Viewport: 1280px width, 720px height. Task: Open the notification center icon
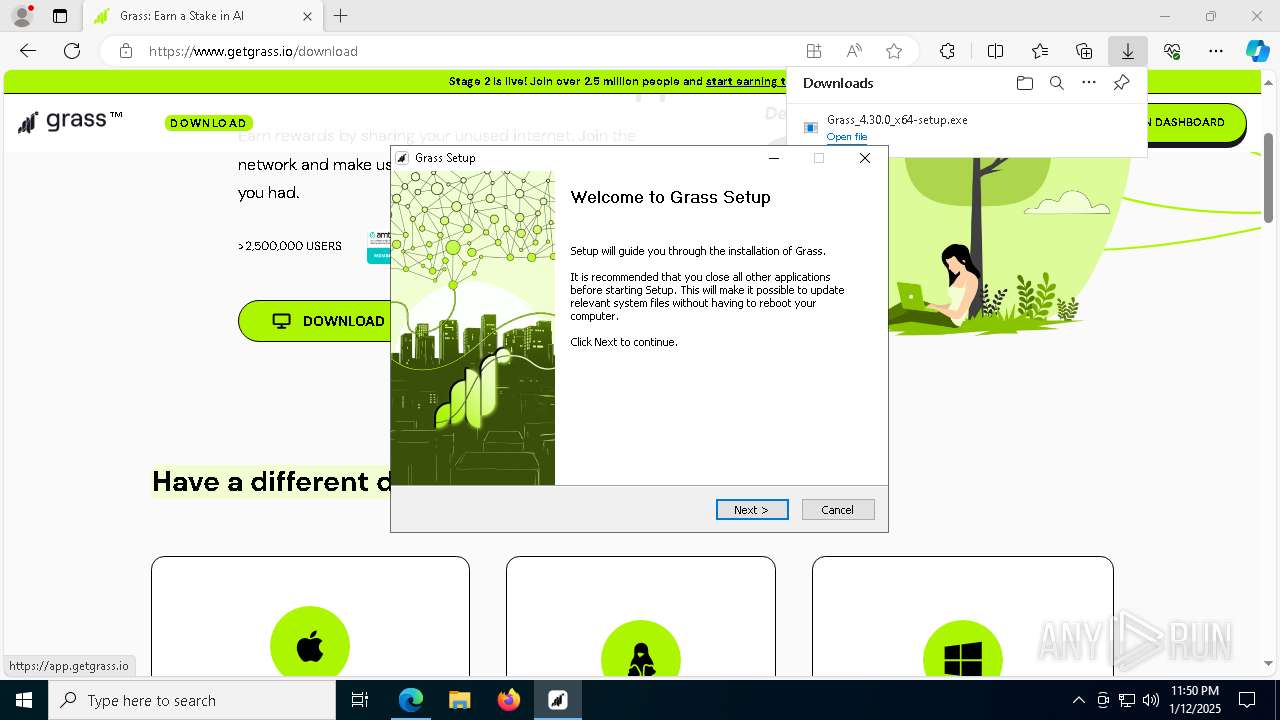pos(1247,700)
